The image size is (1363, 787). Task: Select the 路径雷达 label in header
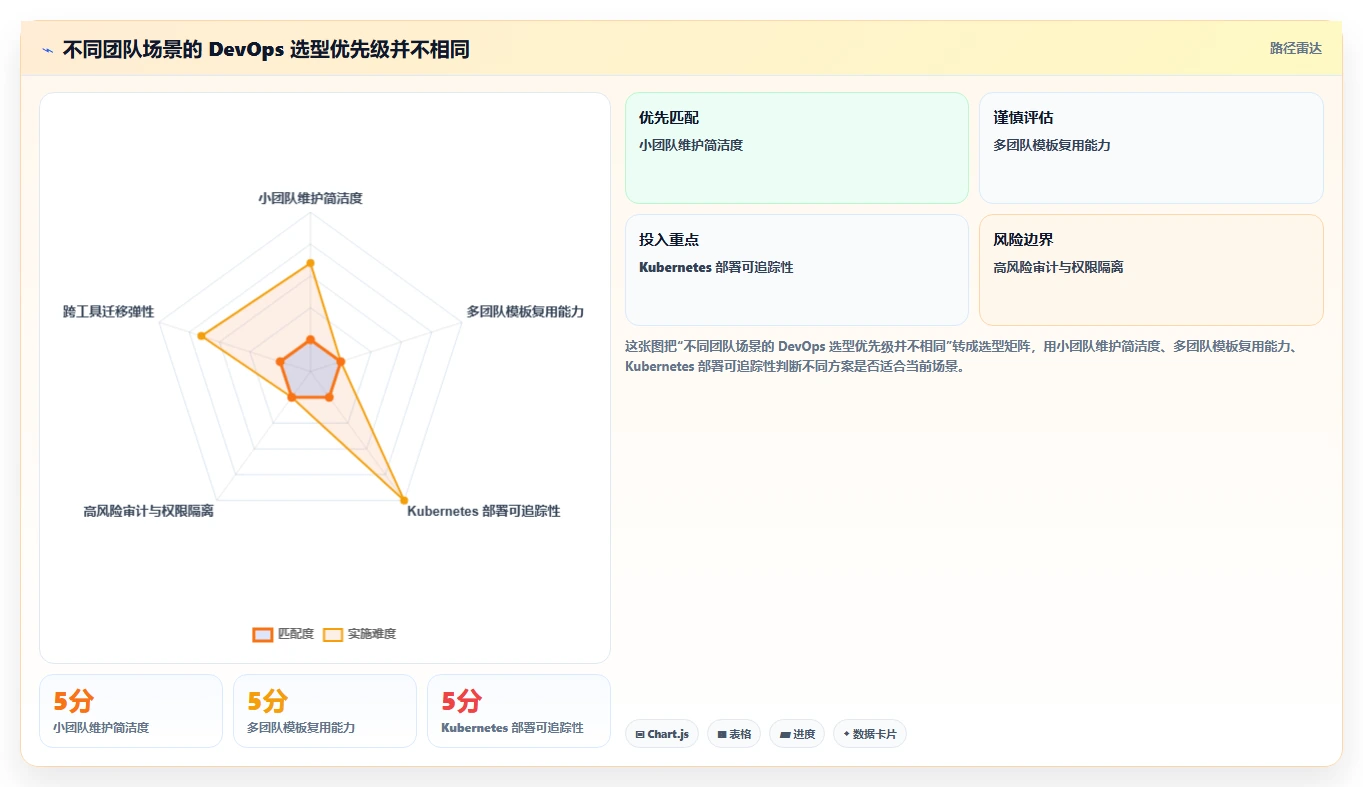pos(1296,48)
